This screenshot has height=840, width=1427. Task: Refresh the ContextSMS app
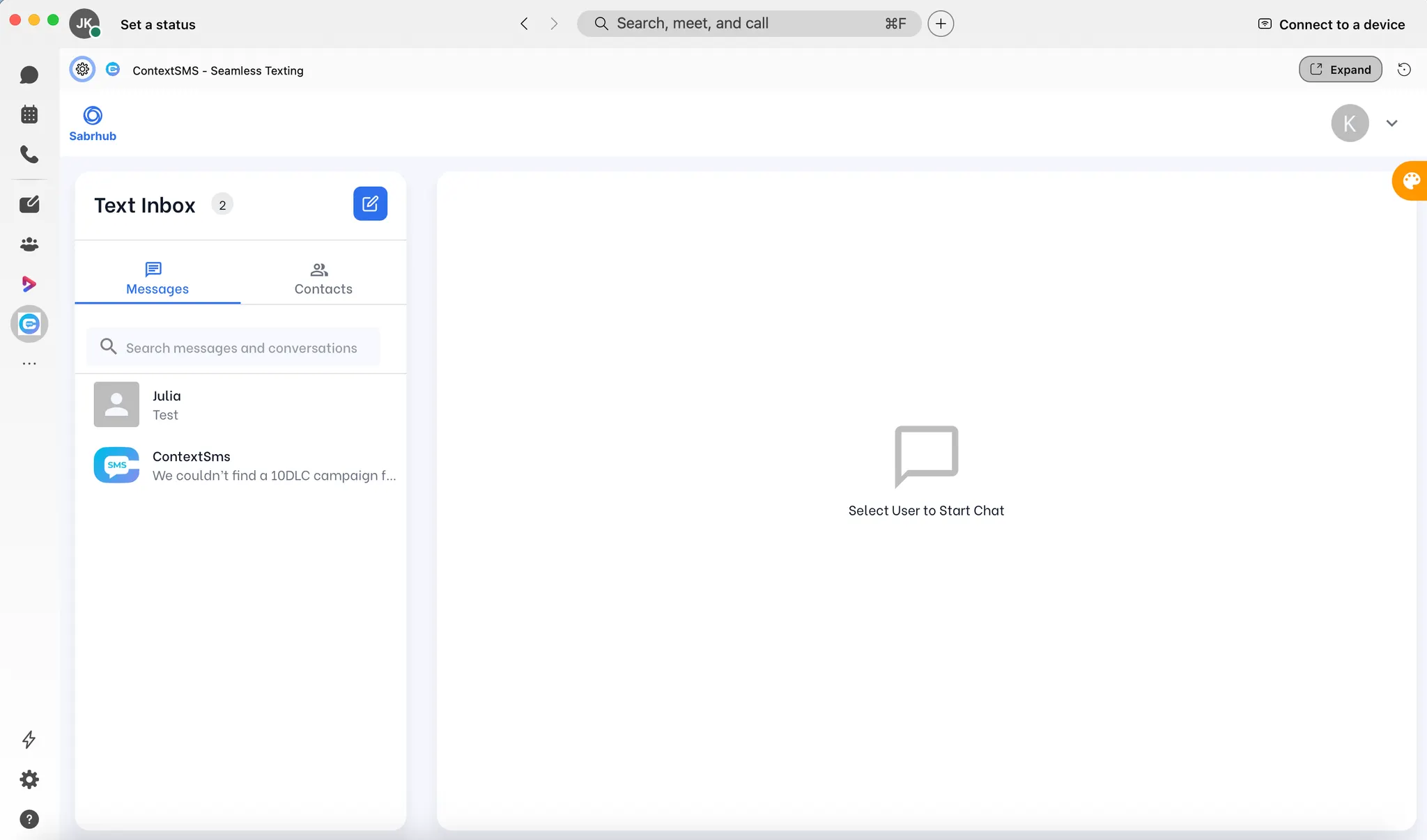click(x=1404, y=69)
